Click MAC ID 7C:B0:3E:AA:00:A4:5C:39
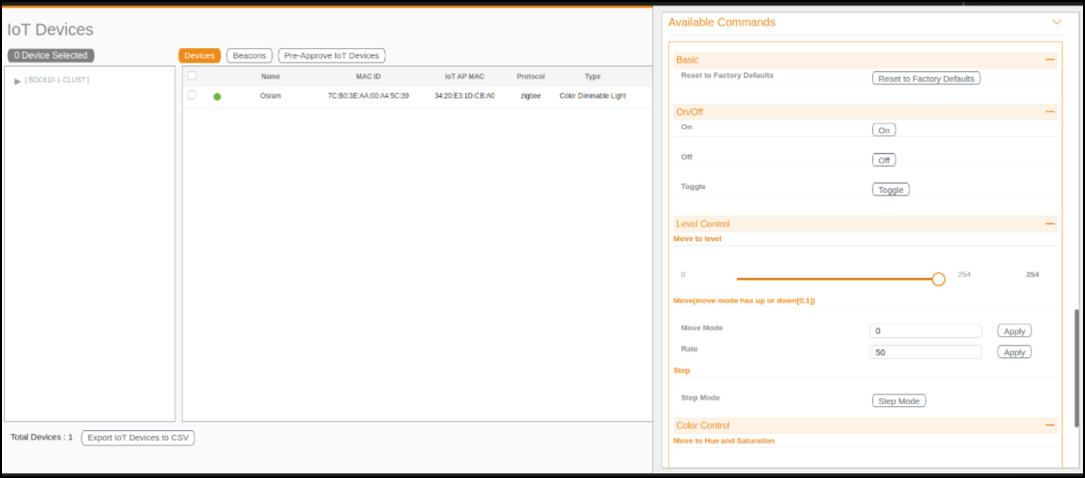 pos(368,96)
